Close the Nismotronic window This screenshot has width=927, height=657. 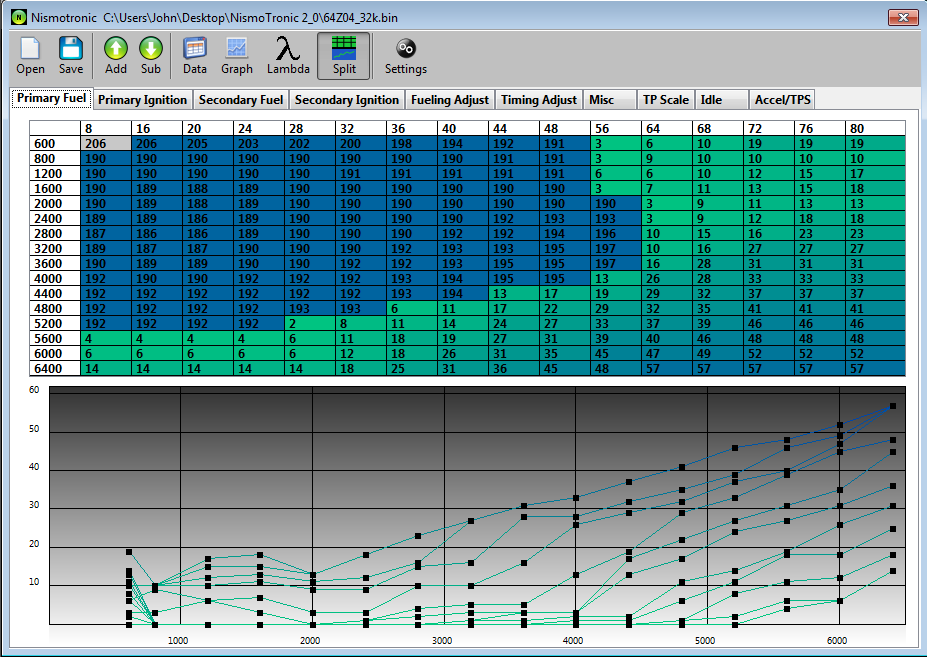tap(902, 16)
